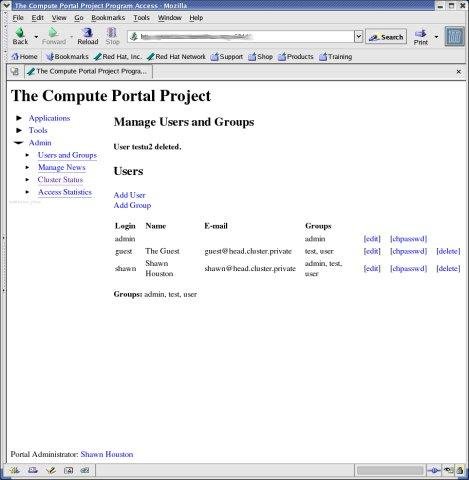Image resolution: width=469 pixels, height=480 pixels.
Task: Open the View menu
Action: pyautogui.click(x=59, y=18)
